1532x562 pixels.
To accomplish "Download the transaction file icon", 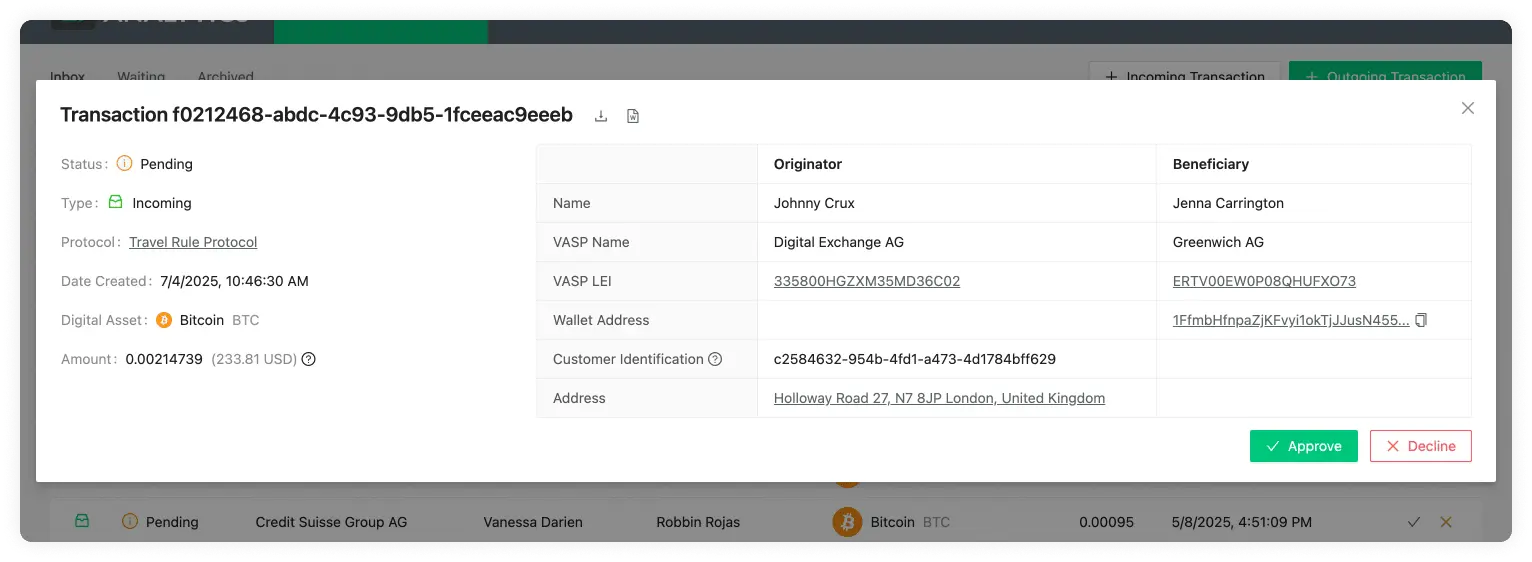I will (601, 116).
